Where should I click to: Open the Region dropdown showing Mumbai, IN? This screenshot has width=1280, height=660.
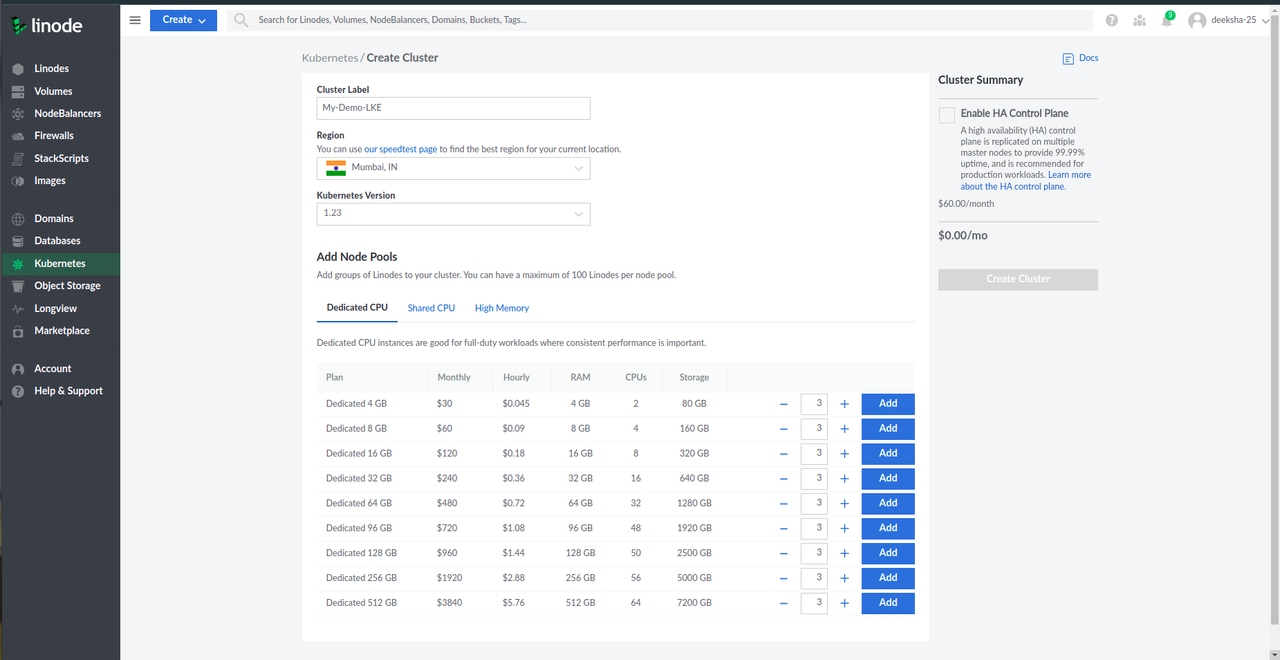(453, 168)
